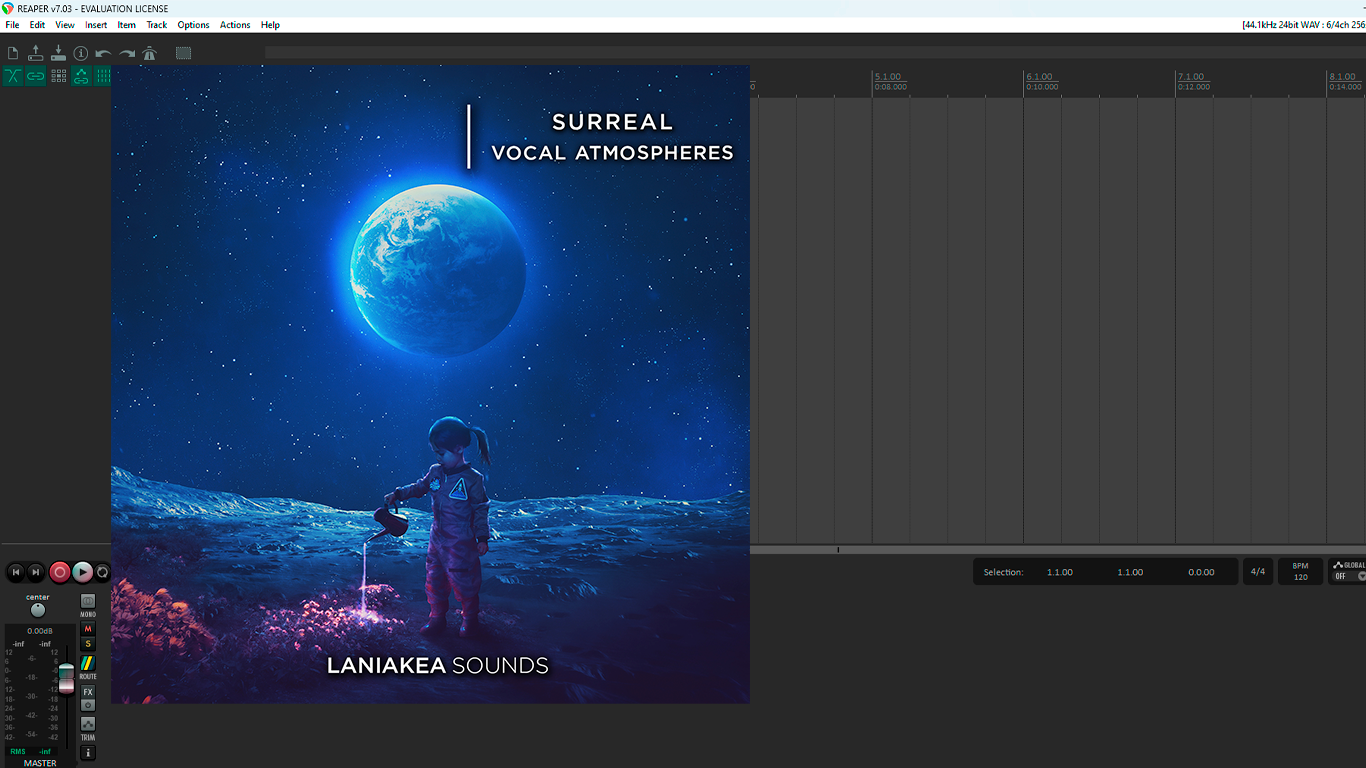Open the Track menu

157,25
